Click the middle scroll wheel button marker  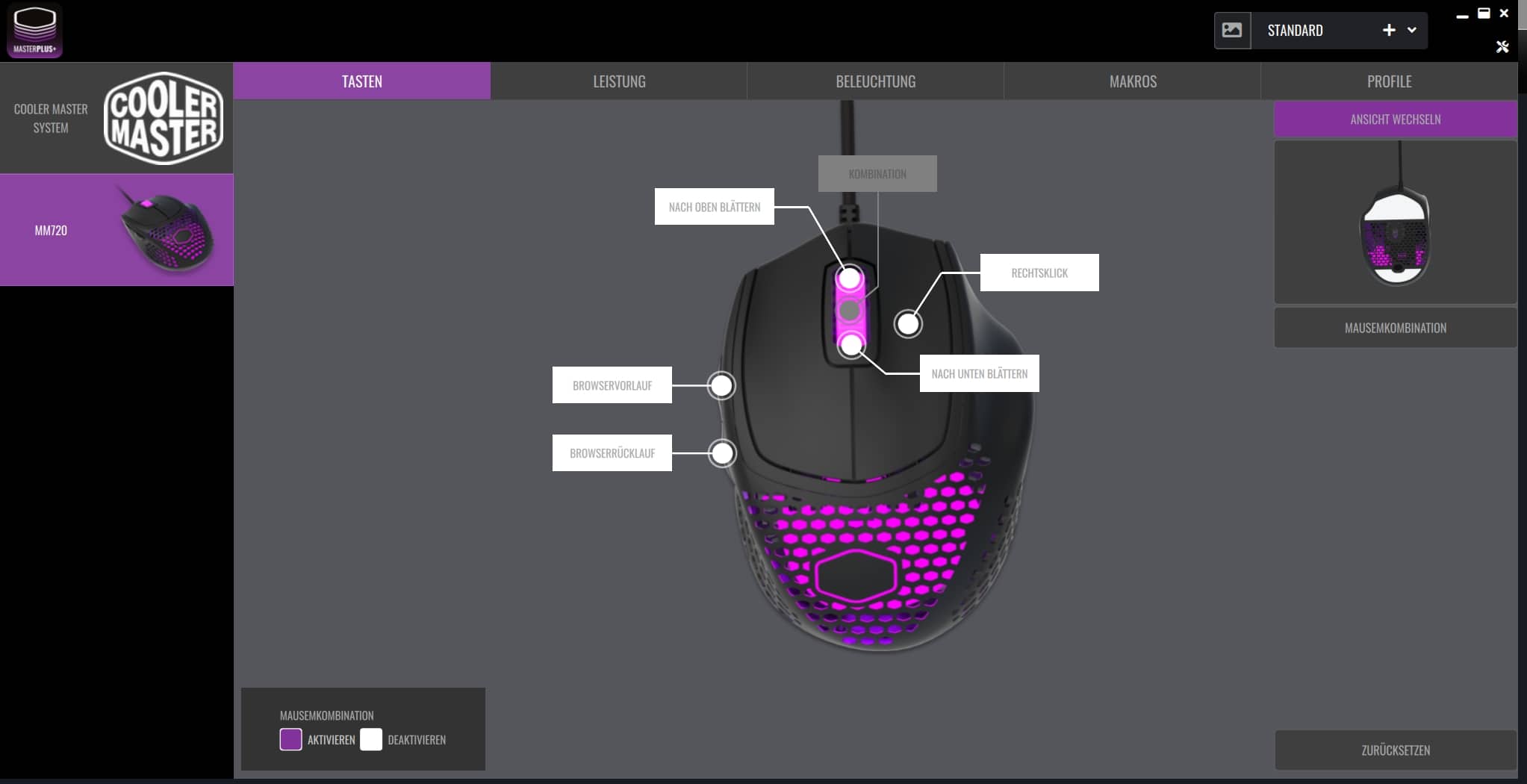[x=850, y=310]
